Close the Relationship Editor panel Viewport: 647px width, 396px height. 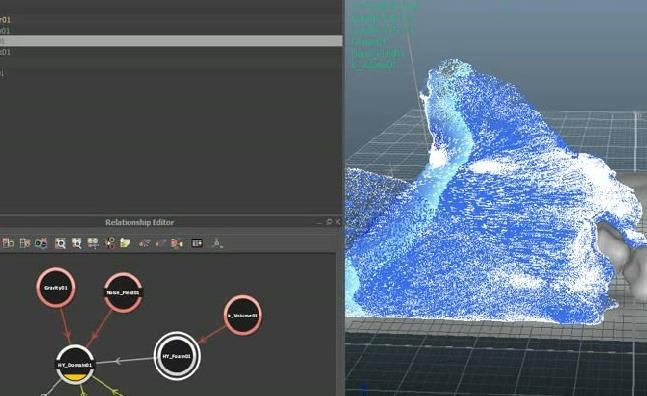(x=338, y=222)
